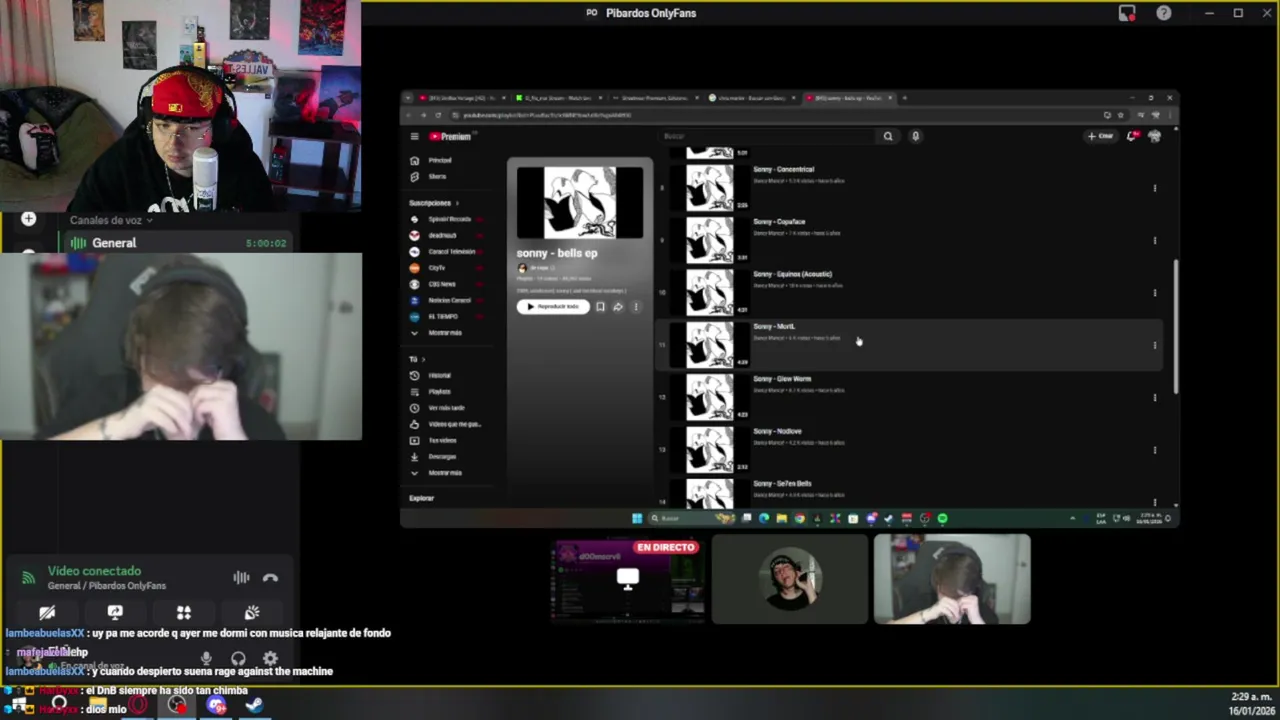Toggle Discord camera off

click(47, 612)
